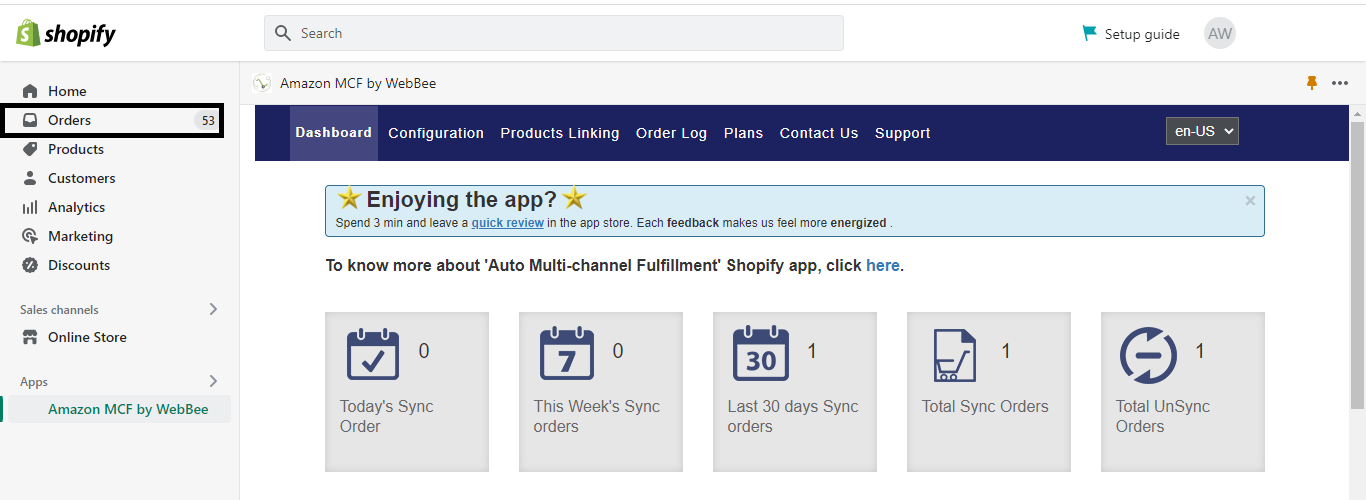The height and width of the screenshot is (500, 1366).
Task: Expand the Apps section chevron
Action: pyautogui.click(x=213, y=381)
